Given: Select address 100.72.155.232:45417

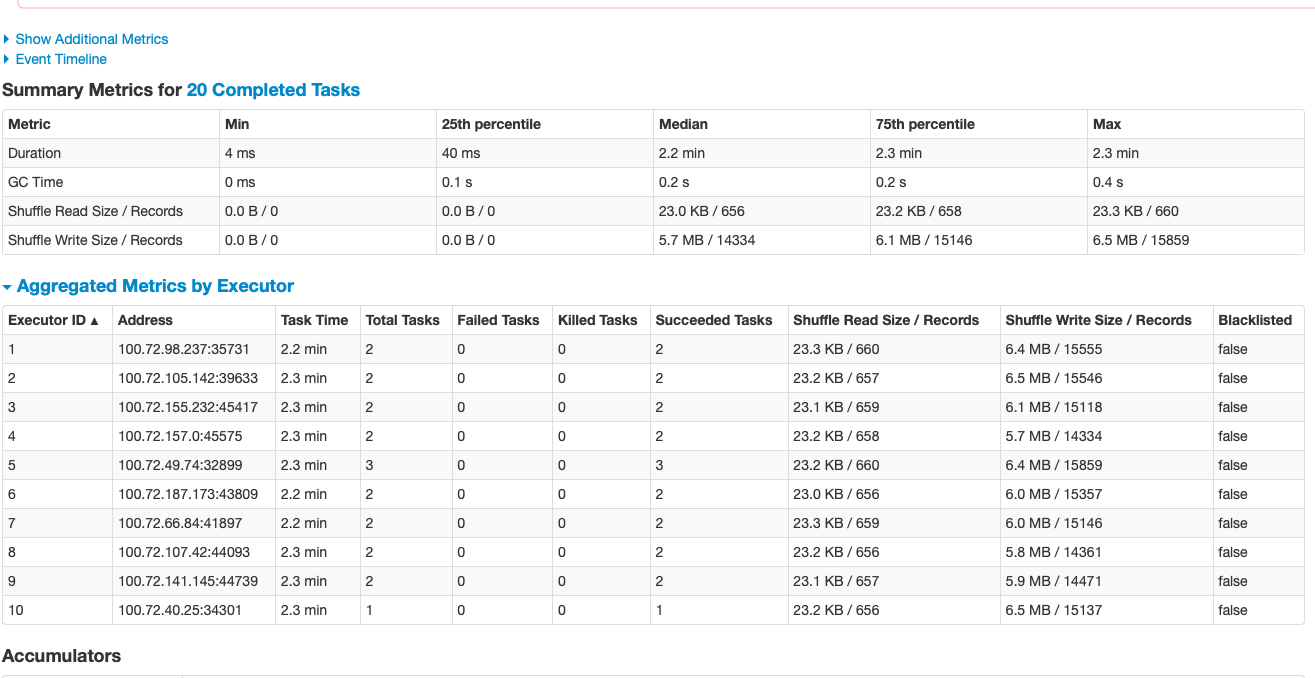Looking at the screenshot, I should point(188,407).
